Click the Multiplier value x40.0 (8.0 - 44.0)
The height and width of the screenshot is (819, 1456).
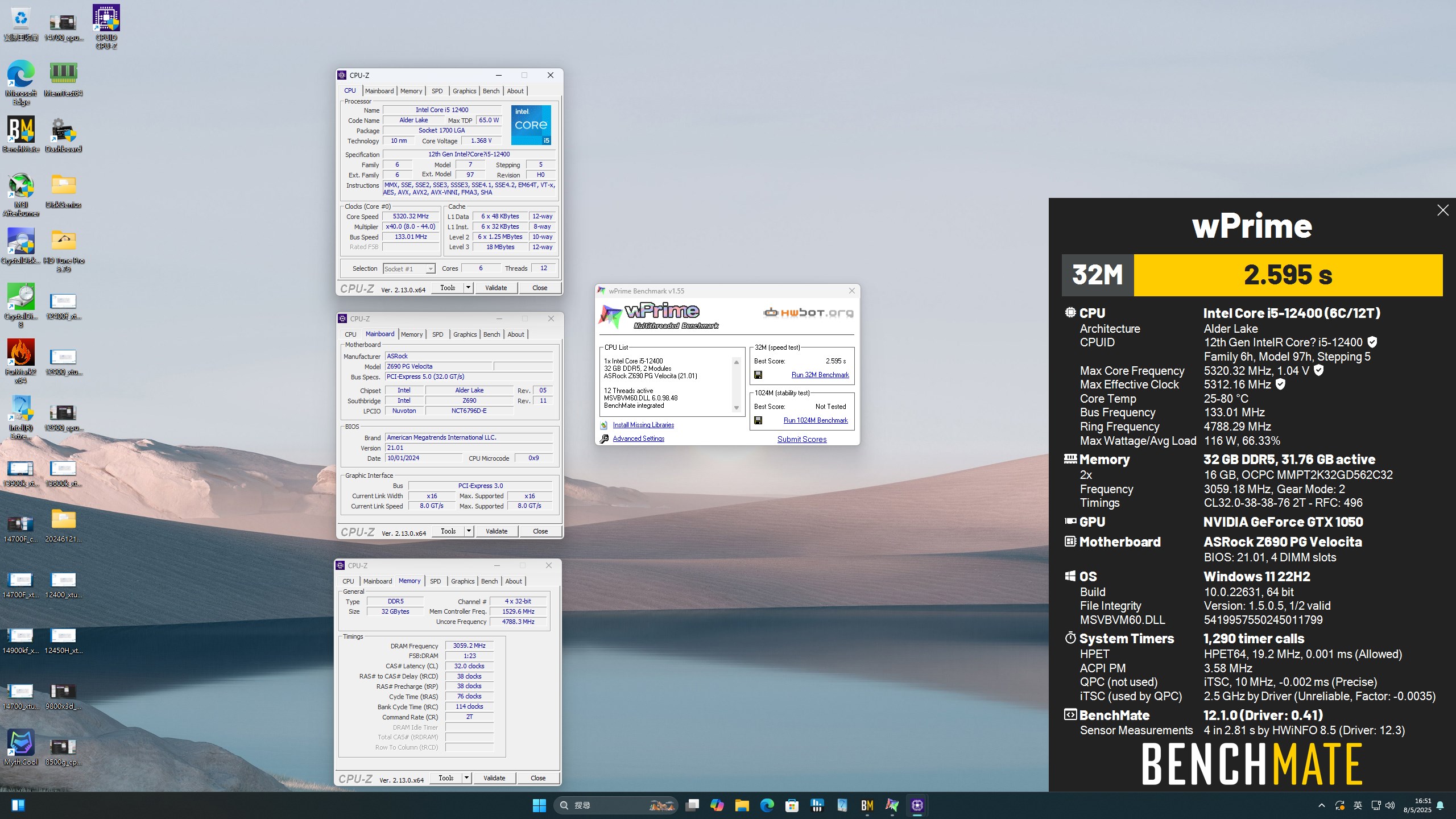click(411, 226)
